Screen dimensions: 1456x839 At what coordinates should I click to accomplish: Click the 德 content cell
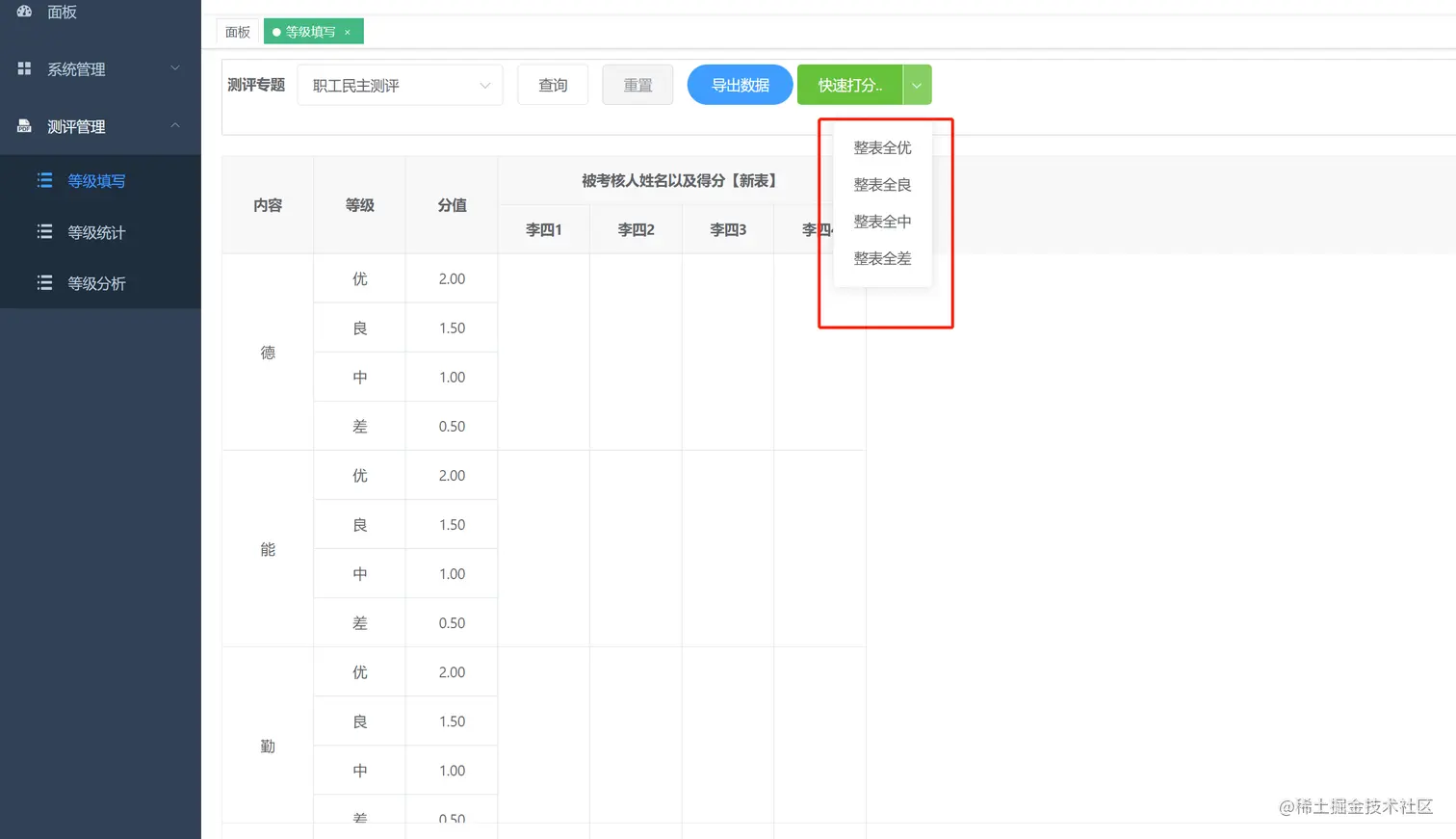[268, 353]
